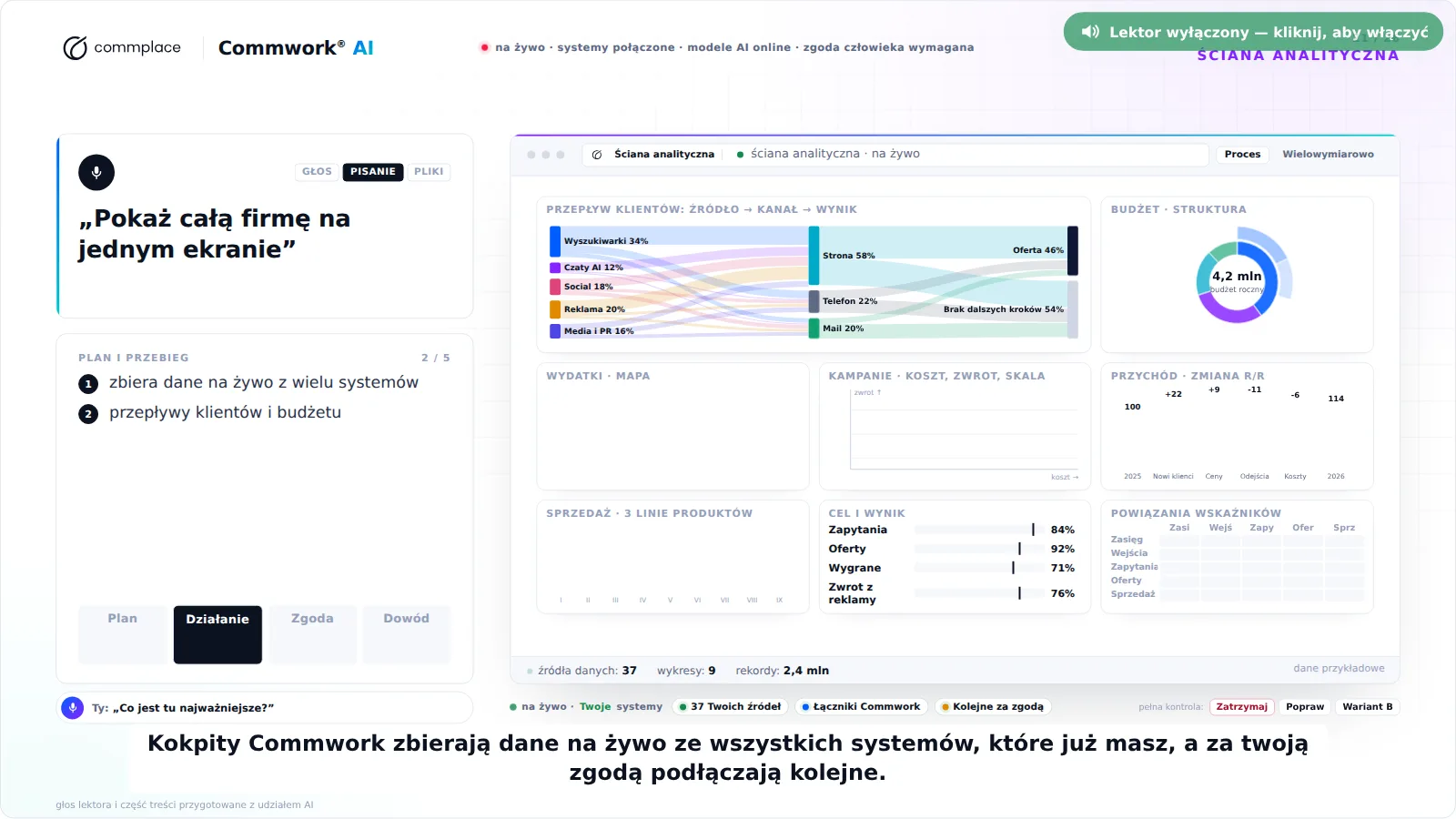The image size is (1456, 819).
Task: Open the 37 Twoich źródeł chip
Action: (730, 707)
